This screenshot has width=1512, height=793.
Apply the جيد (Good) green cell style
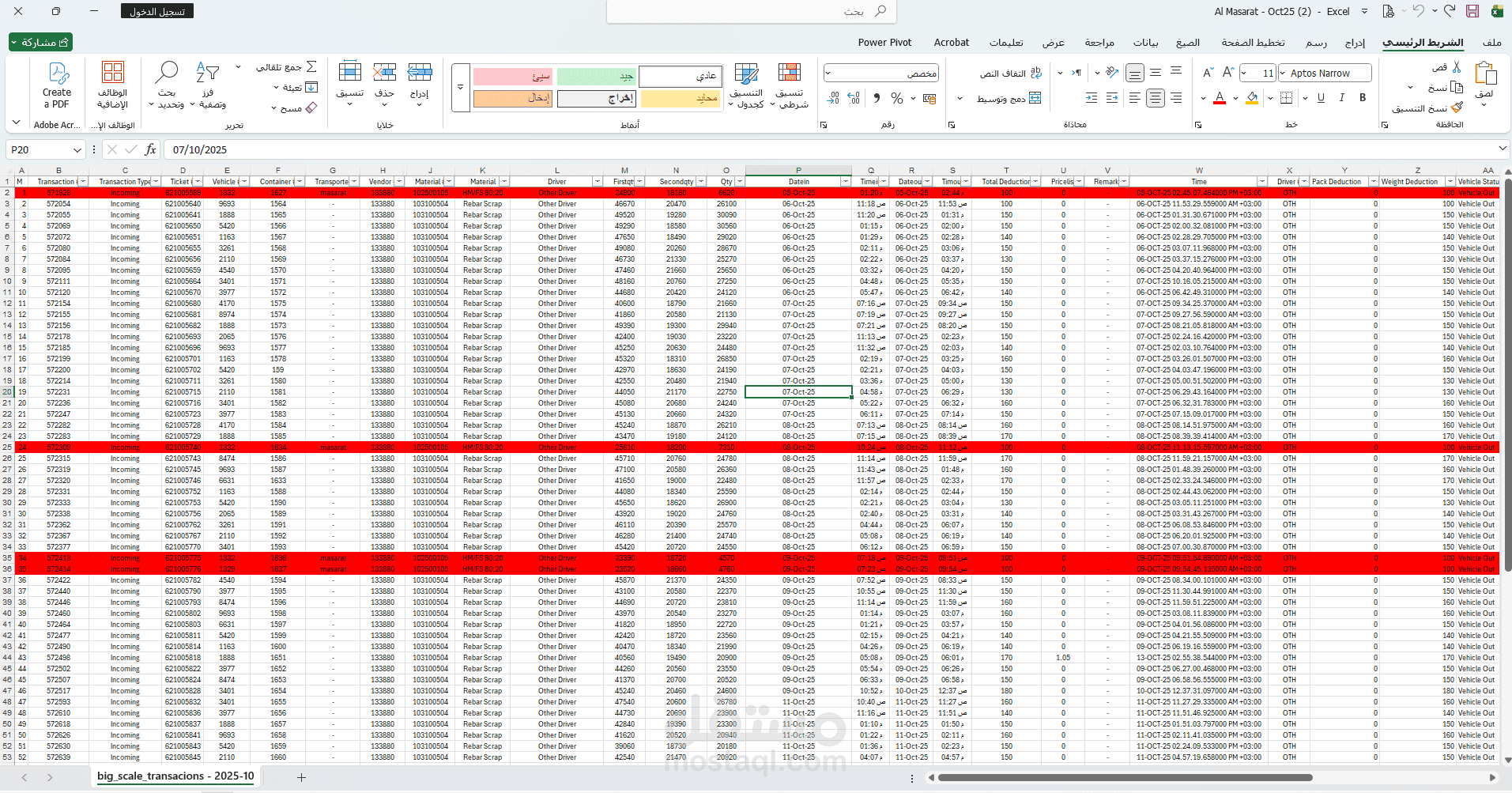click(597, 77)
